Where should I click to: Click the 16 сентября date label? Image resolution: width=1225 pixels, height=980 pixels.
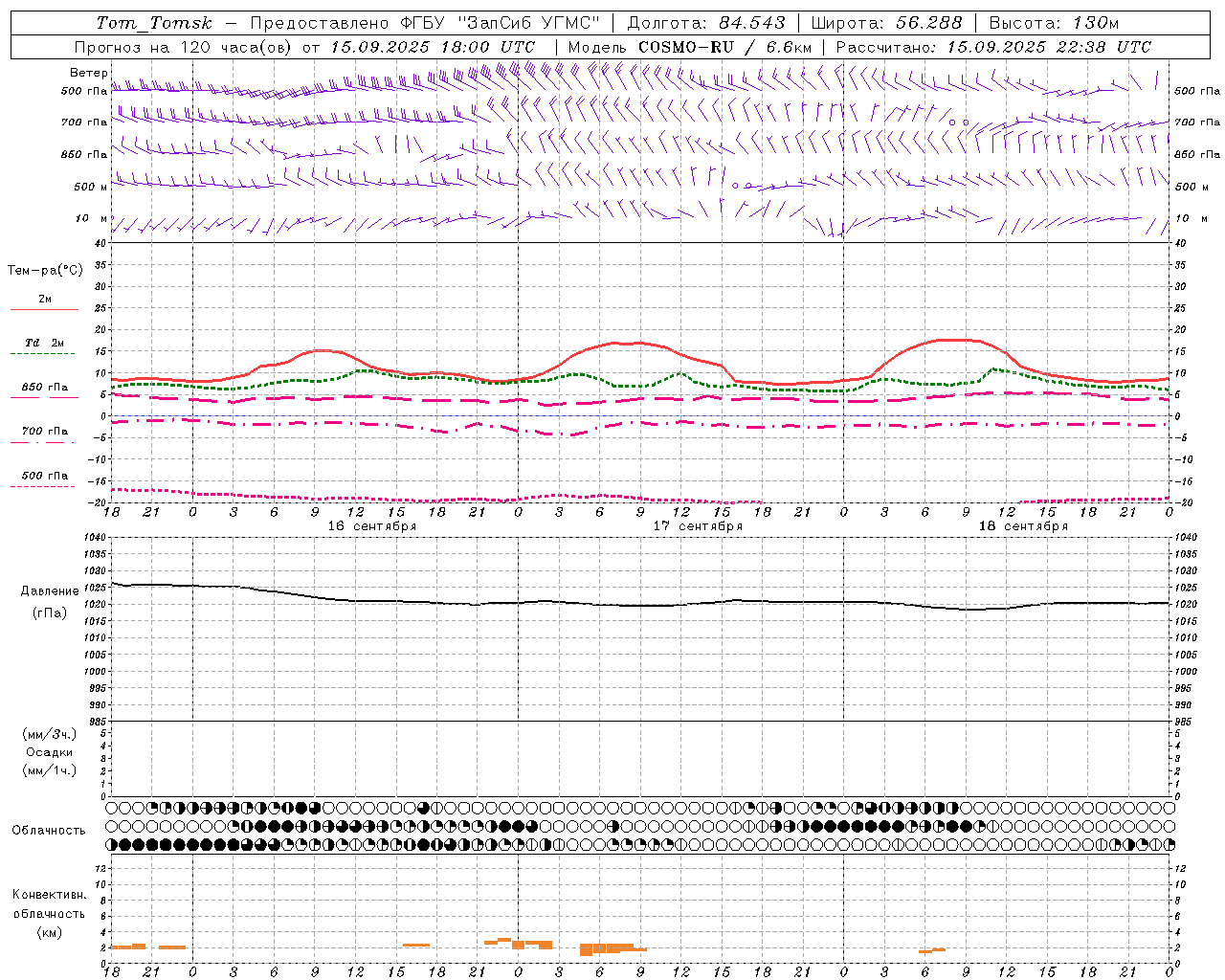click(372, 526)
